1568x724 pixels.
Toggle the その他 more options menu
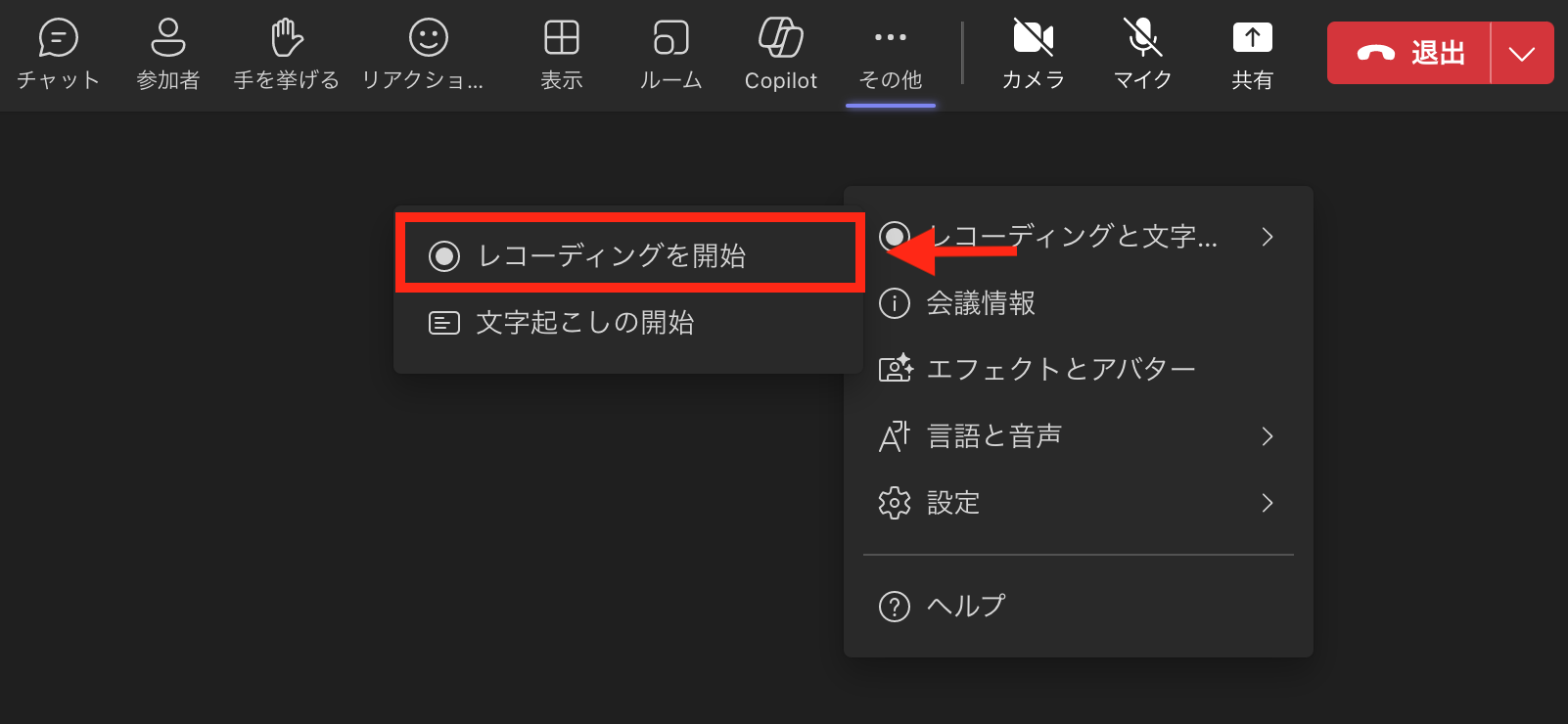(890, 54)
